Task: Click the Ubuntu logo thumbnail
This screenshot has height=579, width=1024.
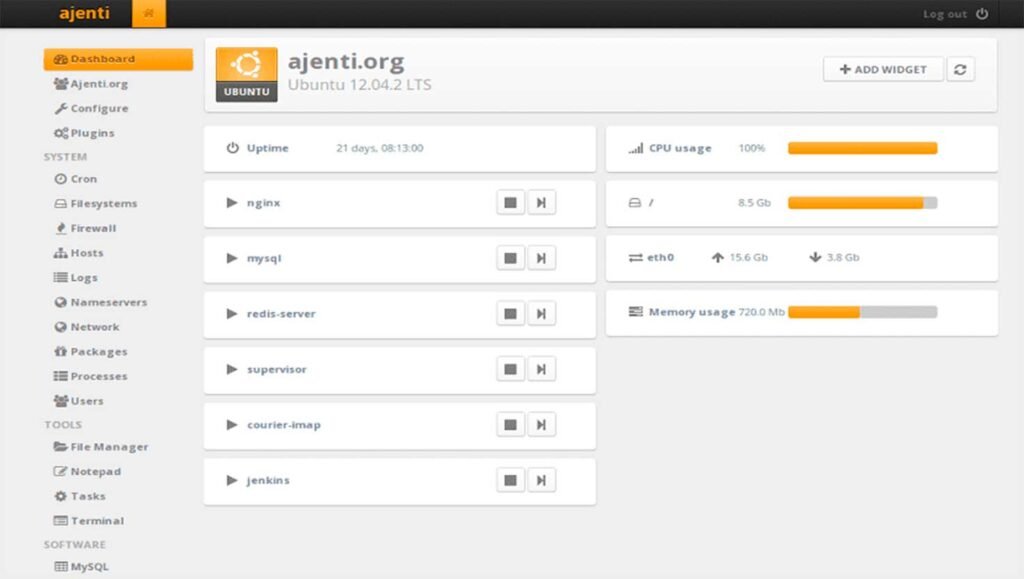Action: pos(246,74)
